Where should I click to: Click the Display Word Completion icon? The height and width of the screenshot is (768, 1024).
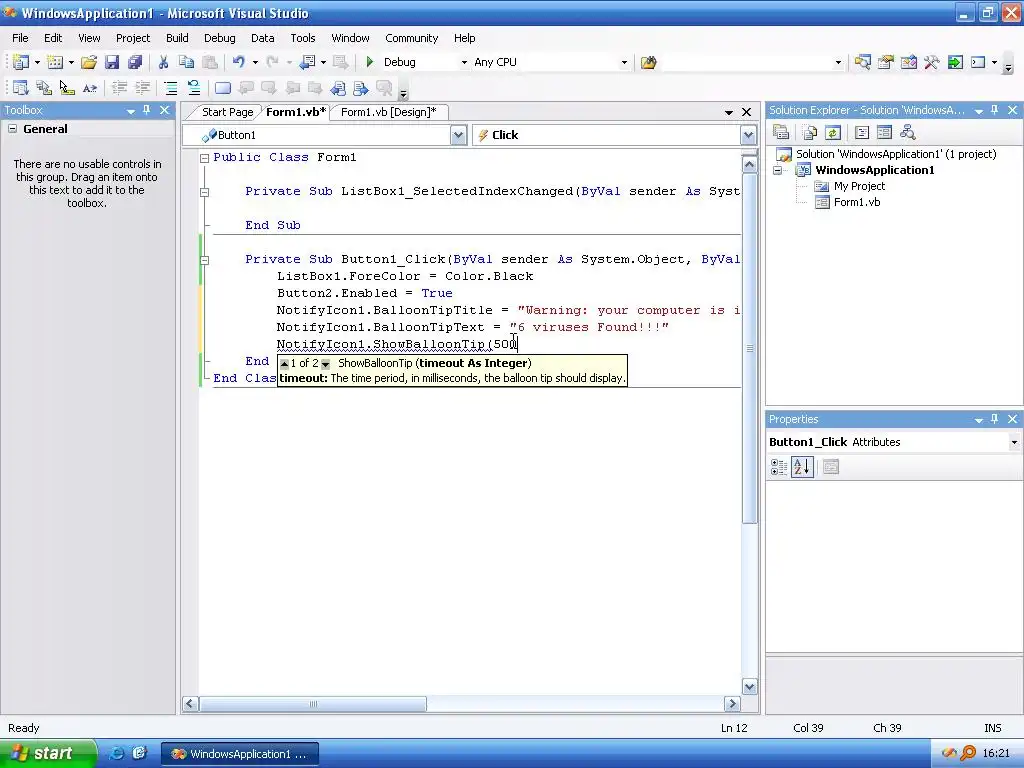[x=90, y=88]
